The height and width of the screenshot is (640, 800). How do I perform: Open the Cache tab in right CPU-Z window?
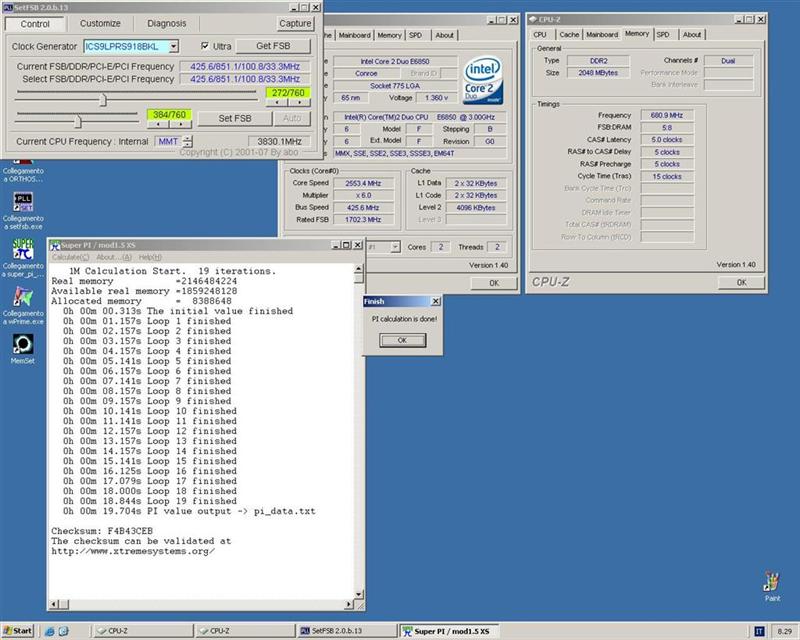[569, 35]
